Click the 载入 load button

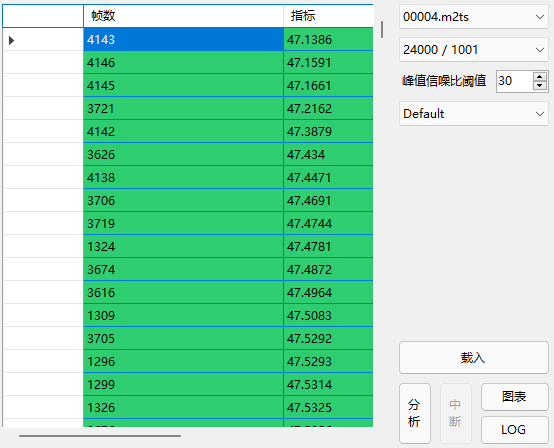tap(473, 358)
